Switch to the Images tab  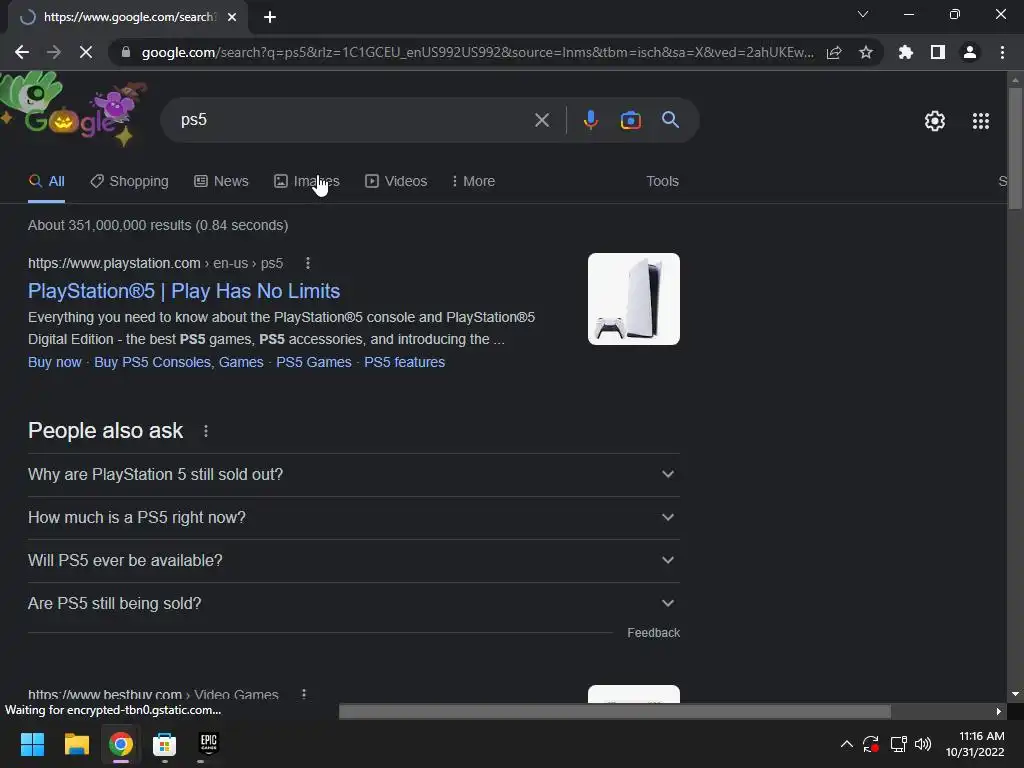pos(307,181)
